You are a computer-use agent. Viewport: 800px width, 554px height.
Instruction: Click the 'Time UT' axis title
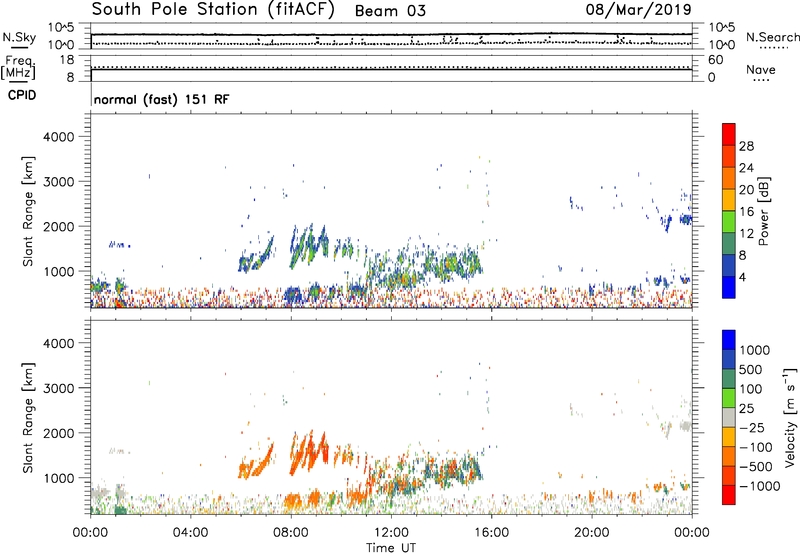[391, 548]
